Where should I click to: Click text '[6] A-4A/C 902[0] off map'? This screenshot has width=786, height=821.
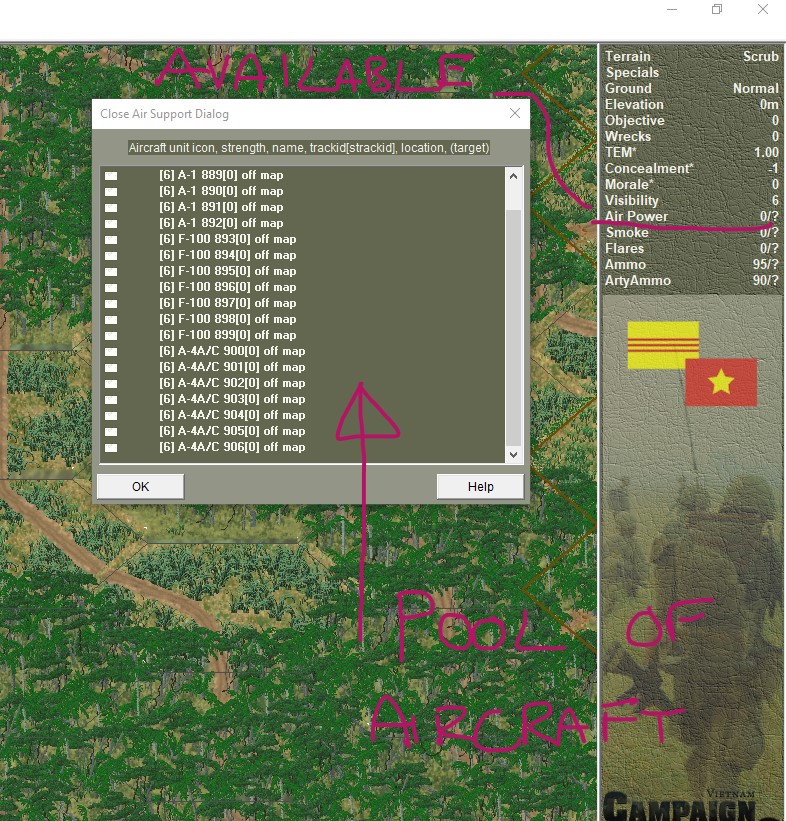(x=232, y=383)
